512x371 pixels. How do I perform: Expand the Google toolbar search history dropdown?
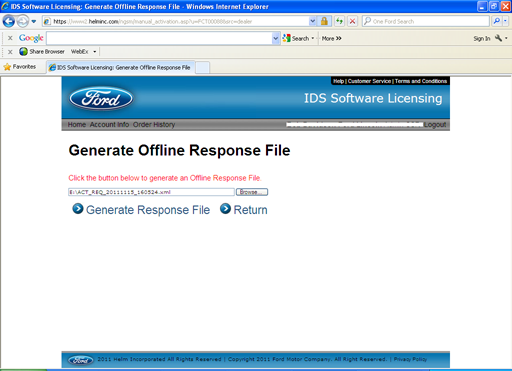276,38
